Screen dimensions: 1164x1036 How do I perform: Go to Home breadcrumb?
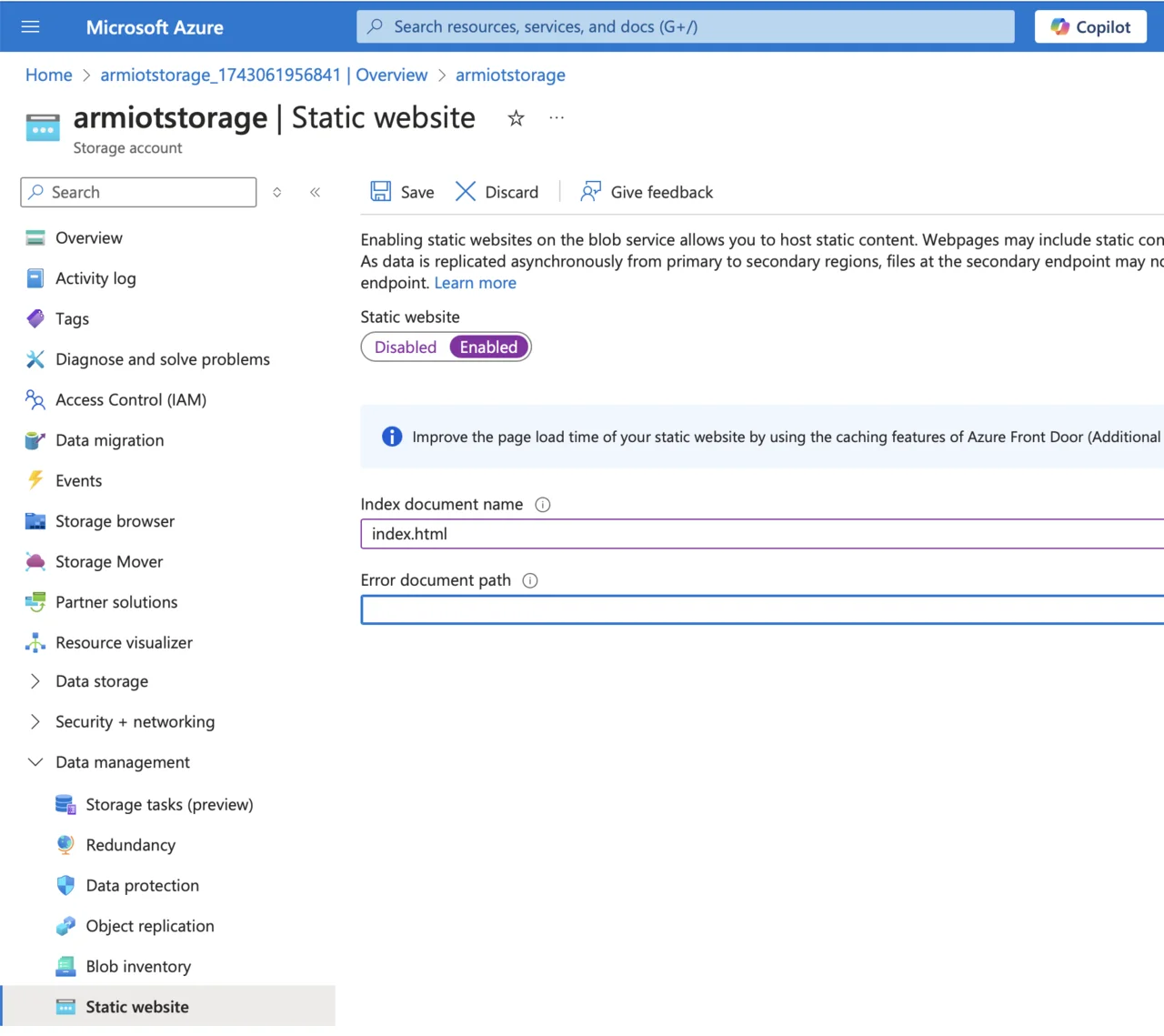(x=48, y=75)
